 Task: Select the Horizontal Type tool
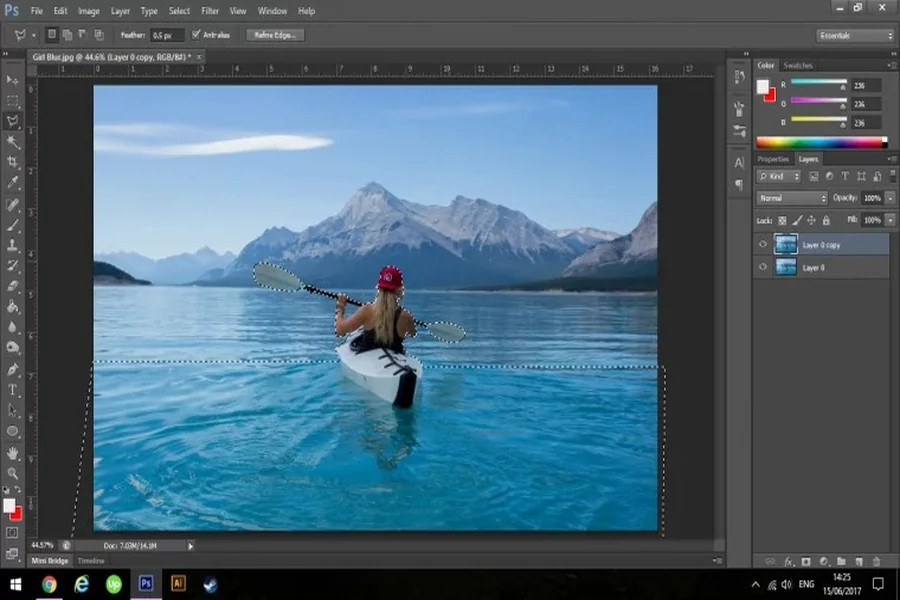(x=13, y=389)
